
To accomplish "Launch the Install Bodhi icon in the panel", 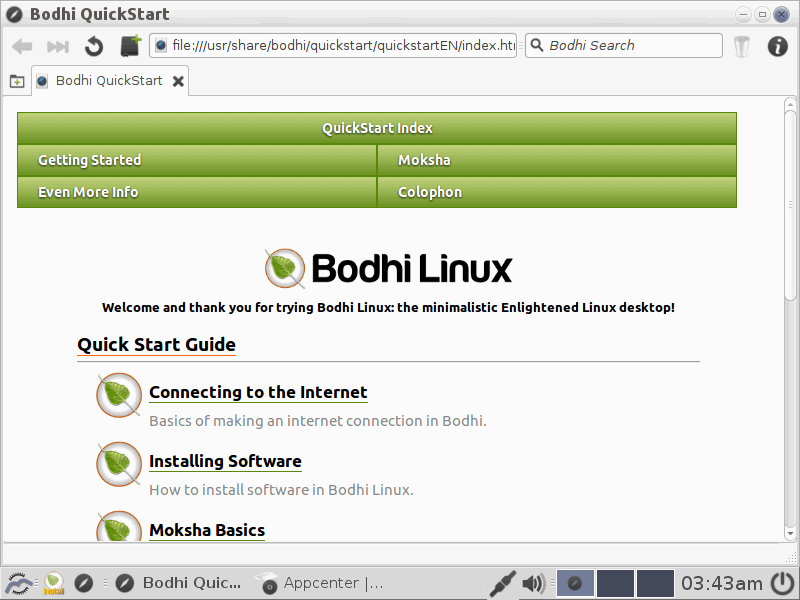I will (54, 583).
